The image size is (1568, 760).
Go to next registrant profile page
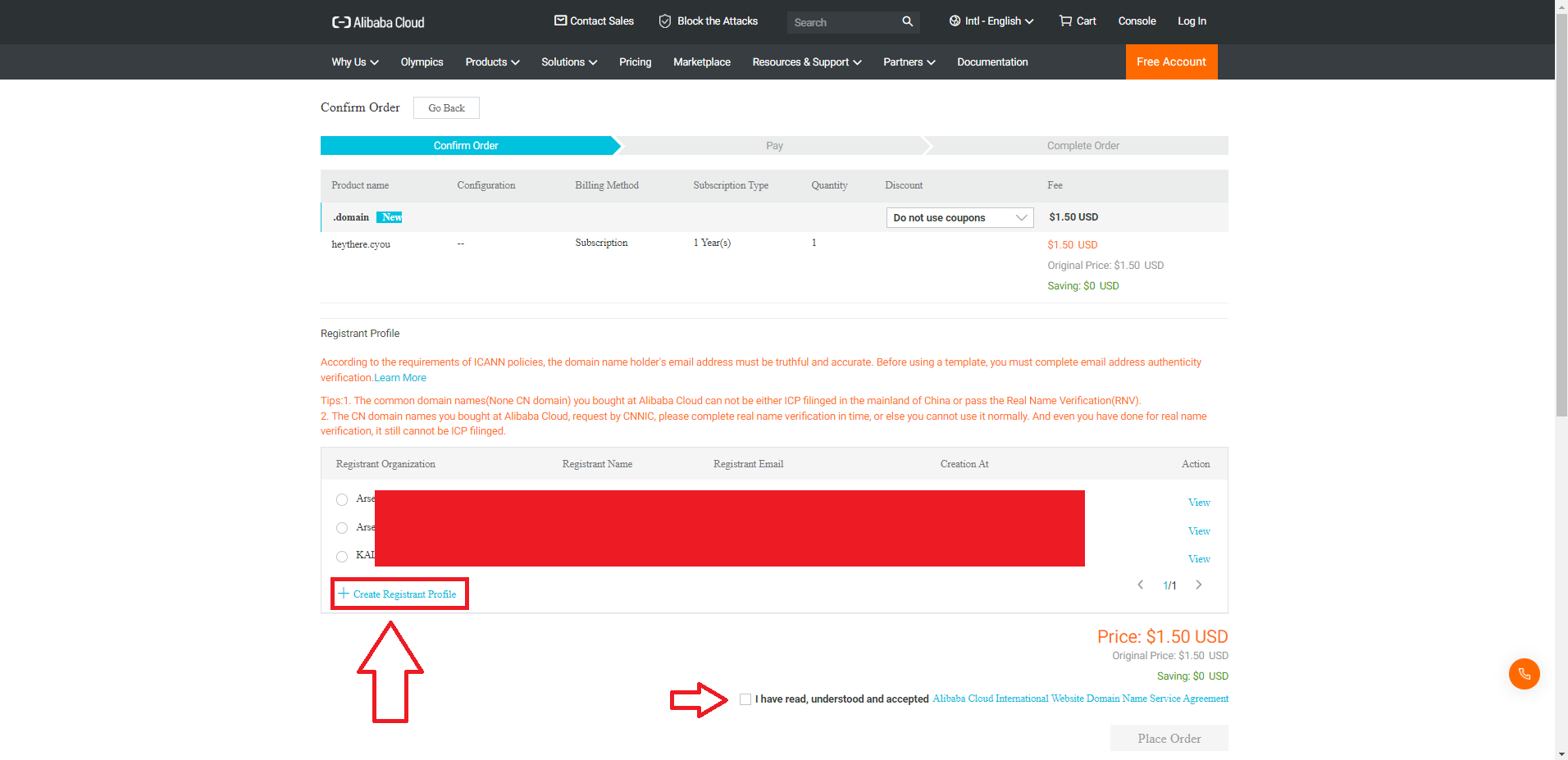pos(1199,585)
